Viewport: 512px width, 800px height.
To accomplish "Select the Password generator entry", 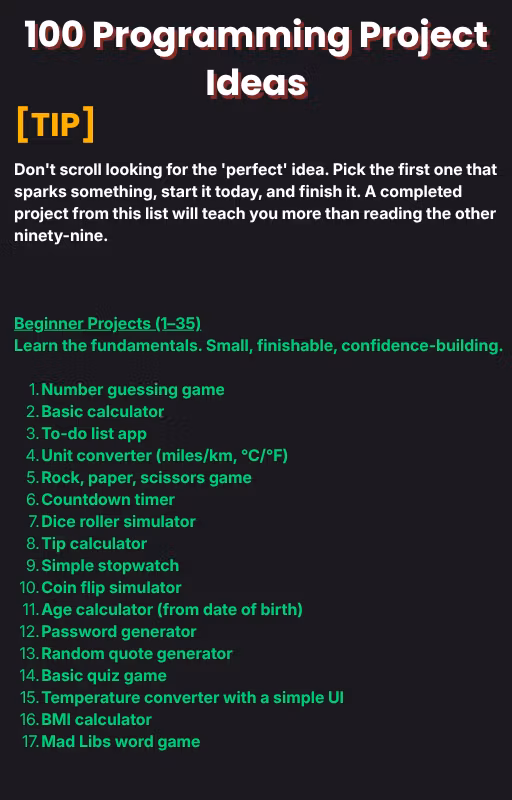I will (x=119, y=632).
